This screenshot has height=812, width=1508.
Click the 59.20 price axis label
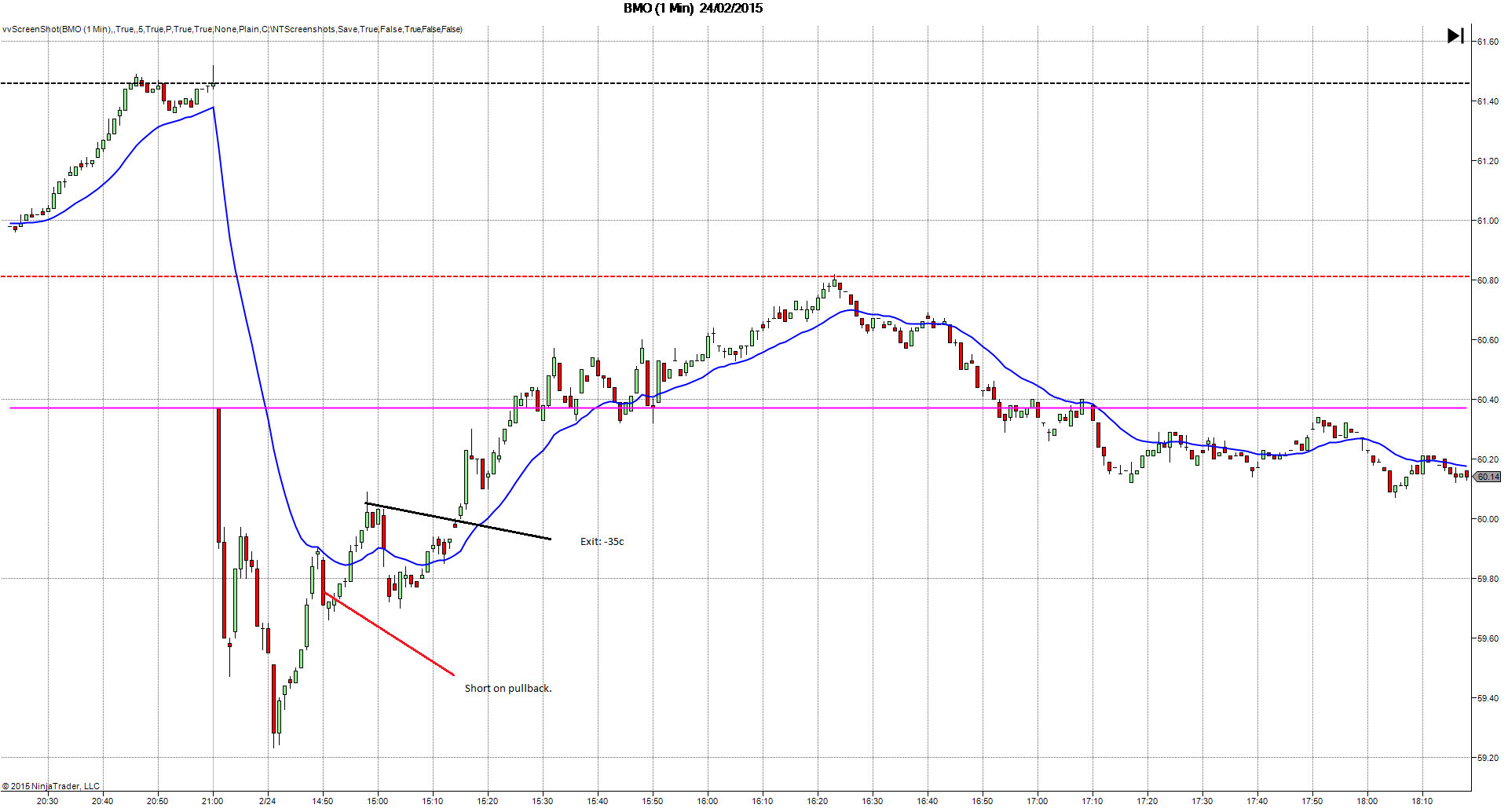(x=1488, y=758)
